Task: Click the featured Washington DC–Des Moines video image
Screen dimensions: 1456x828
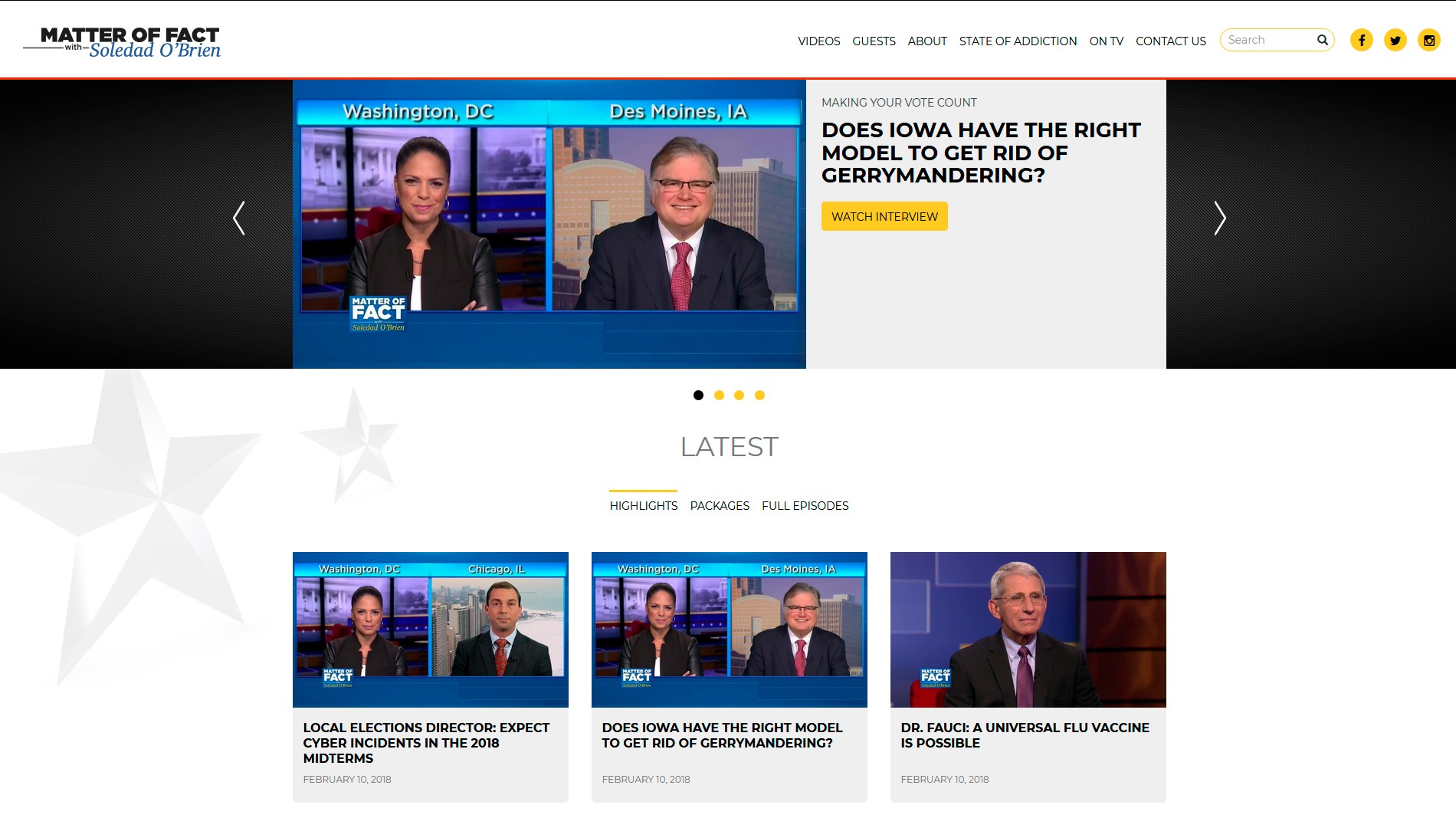Action: click(549, 224)
